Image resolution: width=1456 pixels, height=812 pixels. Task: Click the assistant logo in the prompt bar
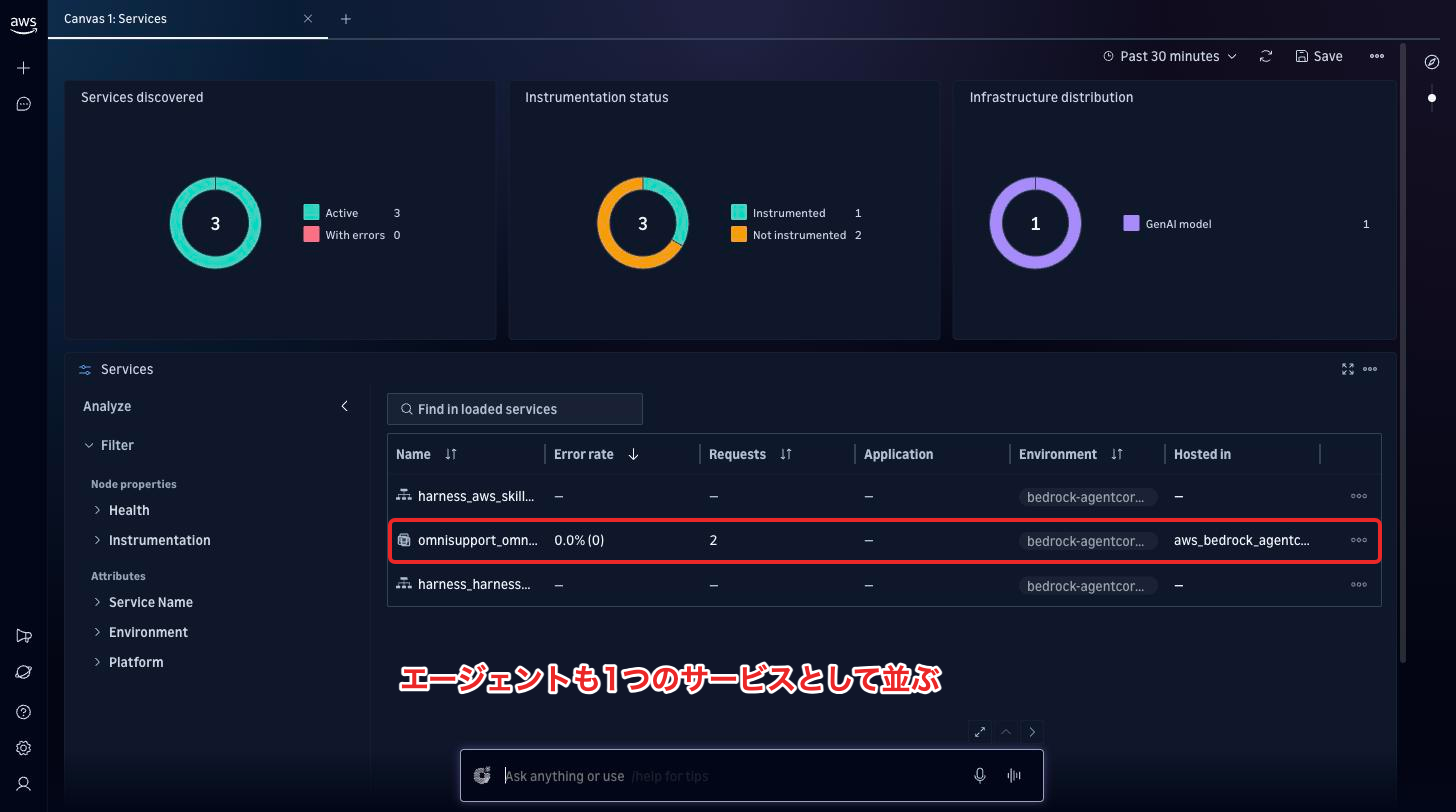coord(482,776)
